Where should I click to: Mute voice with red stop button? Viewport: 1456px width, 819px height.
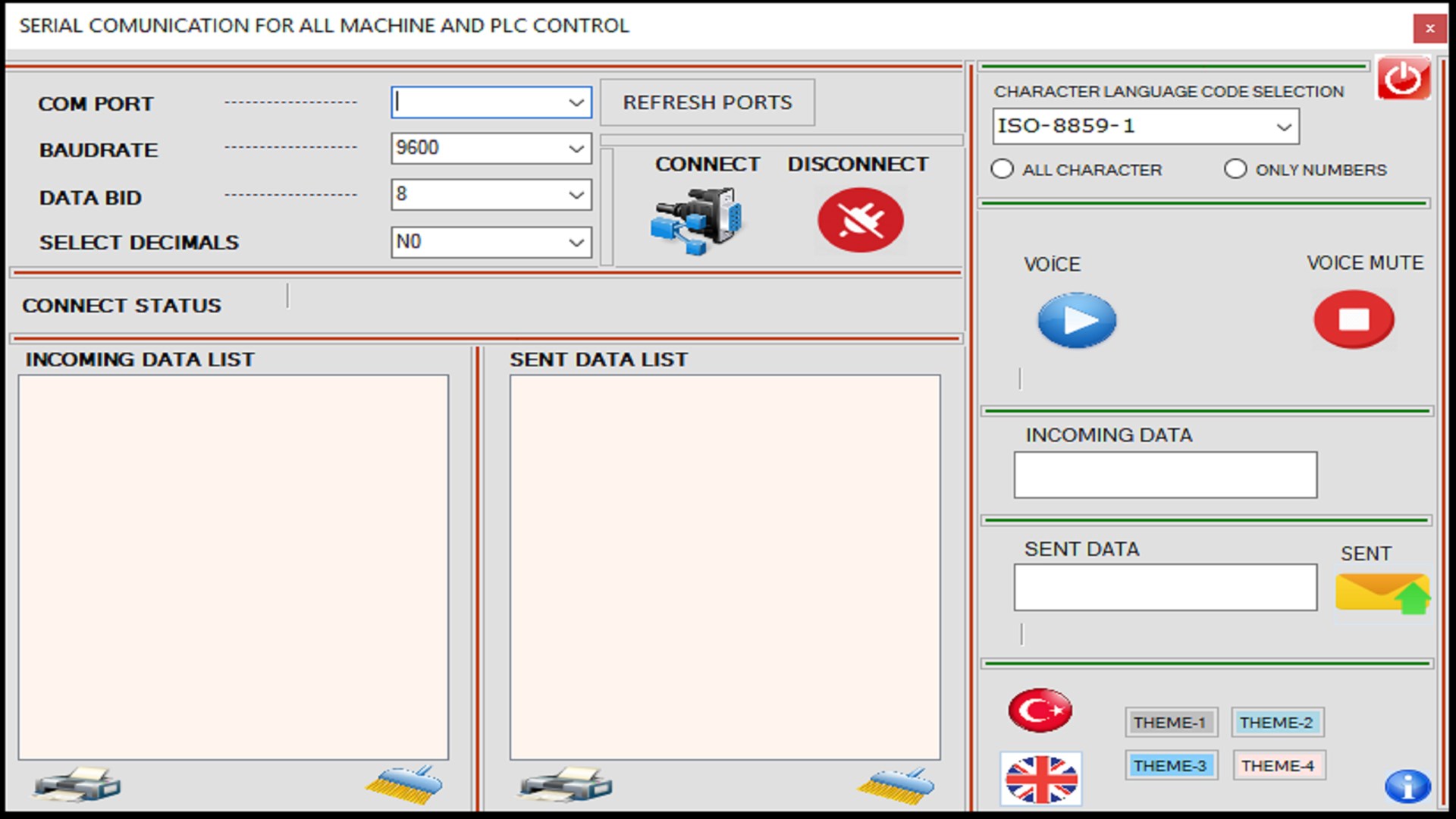(1354, 319)
